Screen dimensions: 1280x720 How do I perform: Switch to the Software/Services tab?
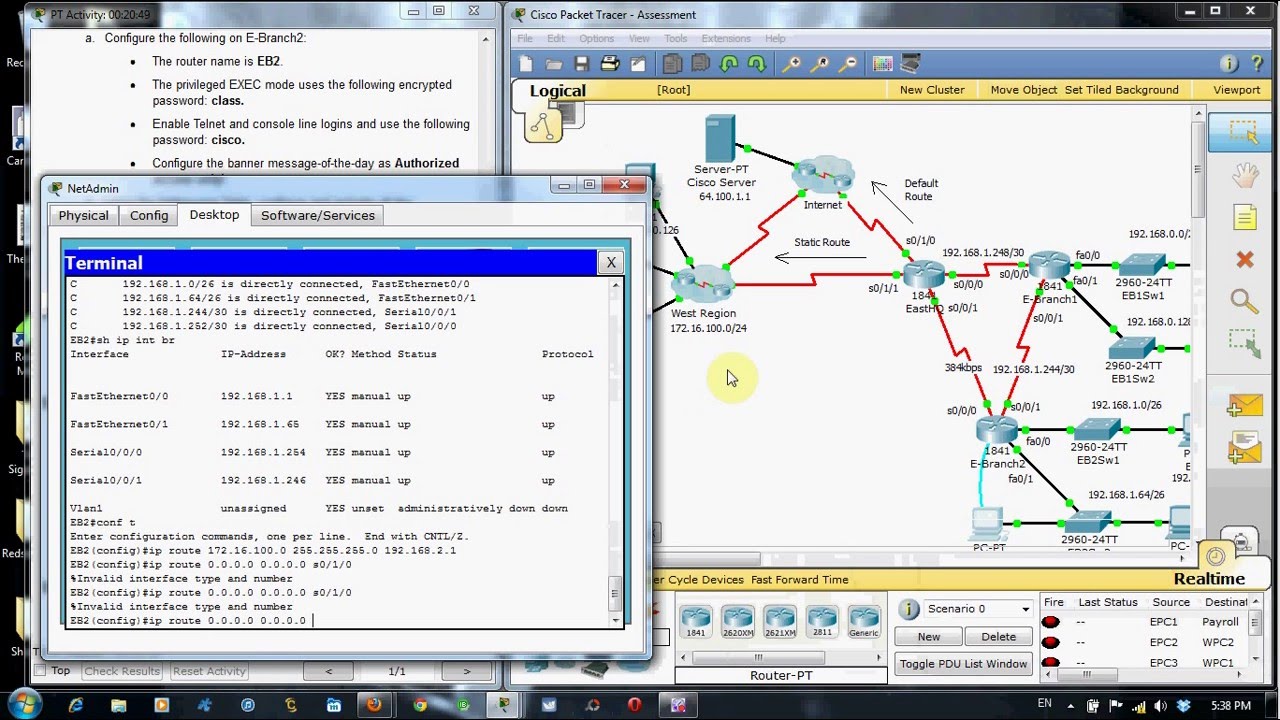(318, 215)
